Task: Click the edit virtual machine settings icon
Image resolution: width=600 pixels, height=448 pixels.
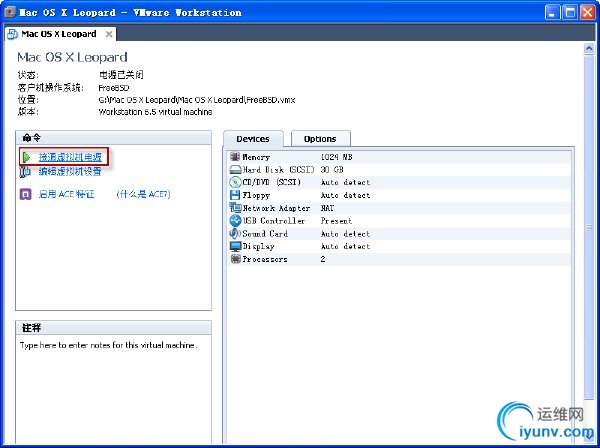Action: tap(25, 172)
